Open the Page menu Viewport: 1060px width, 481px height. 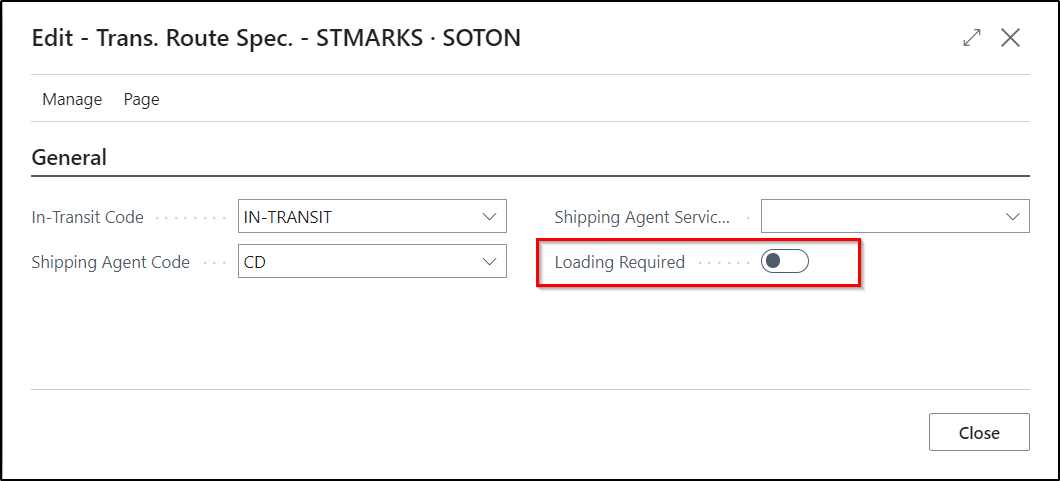pos(141,99)
